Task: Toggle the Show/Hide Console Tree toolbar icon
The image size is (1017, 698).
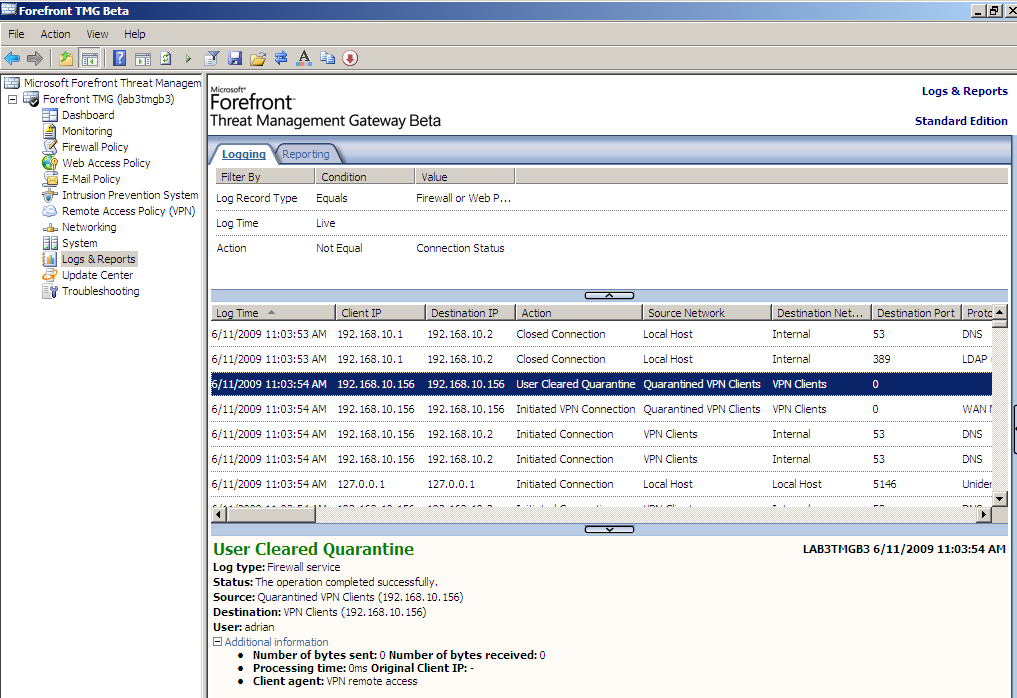Action: pos(90,58)
